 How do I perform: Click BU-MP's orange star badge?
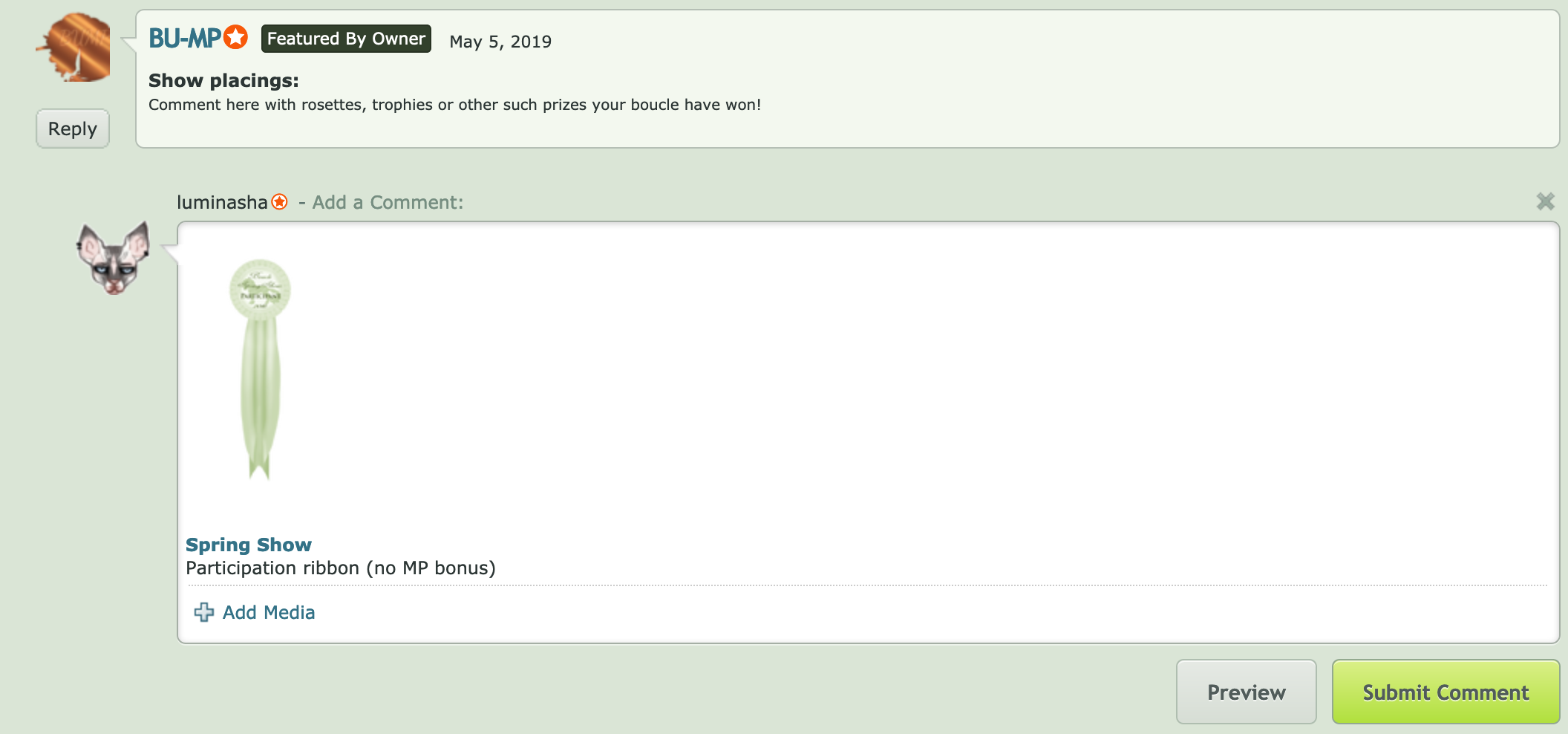pyautogui.click(x=236, y=37)
